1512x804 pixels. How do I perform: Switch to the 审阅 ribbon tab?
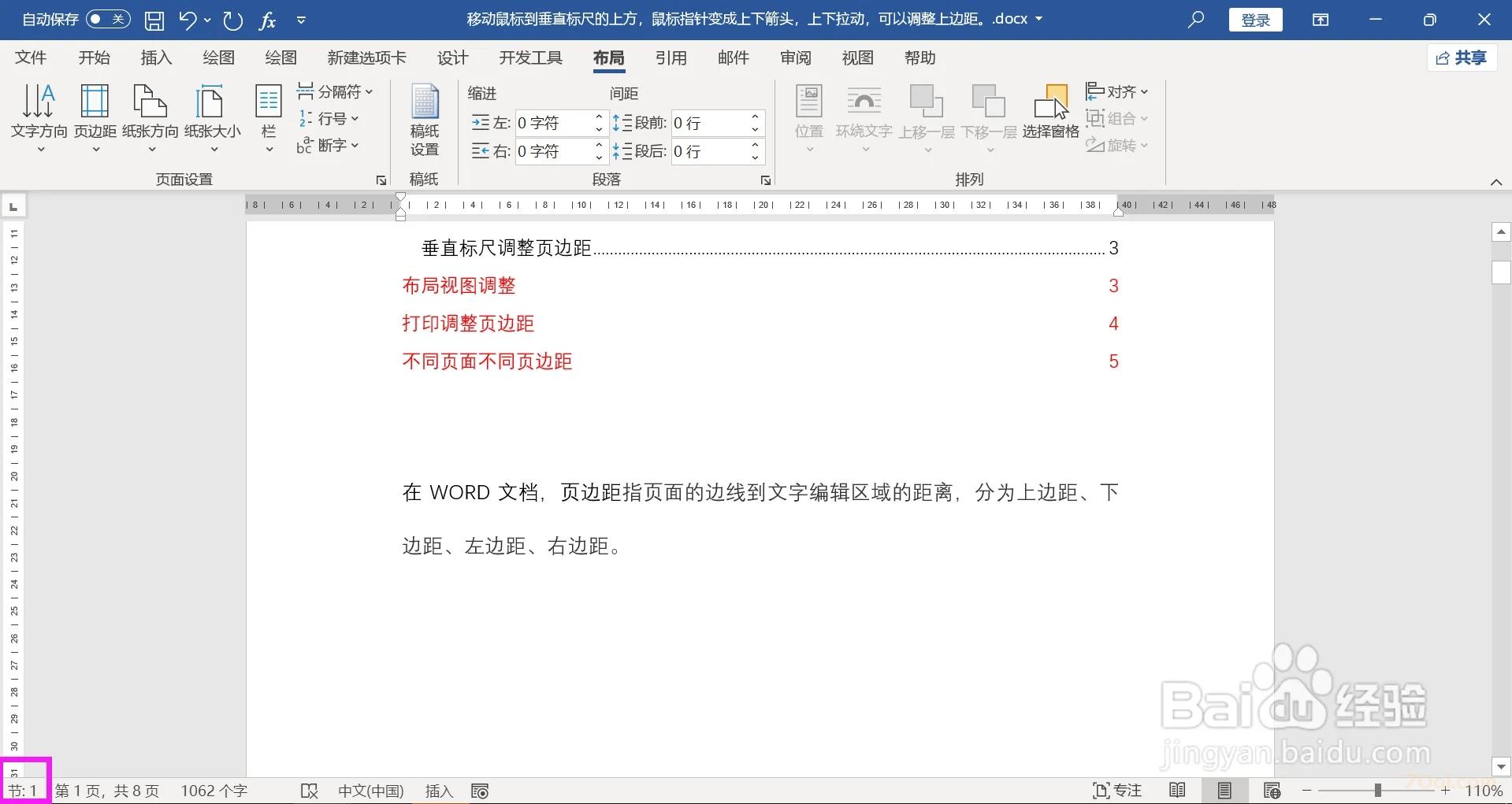click(x=796, y=57)
